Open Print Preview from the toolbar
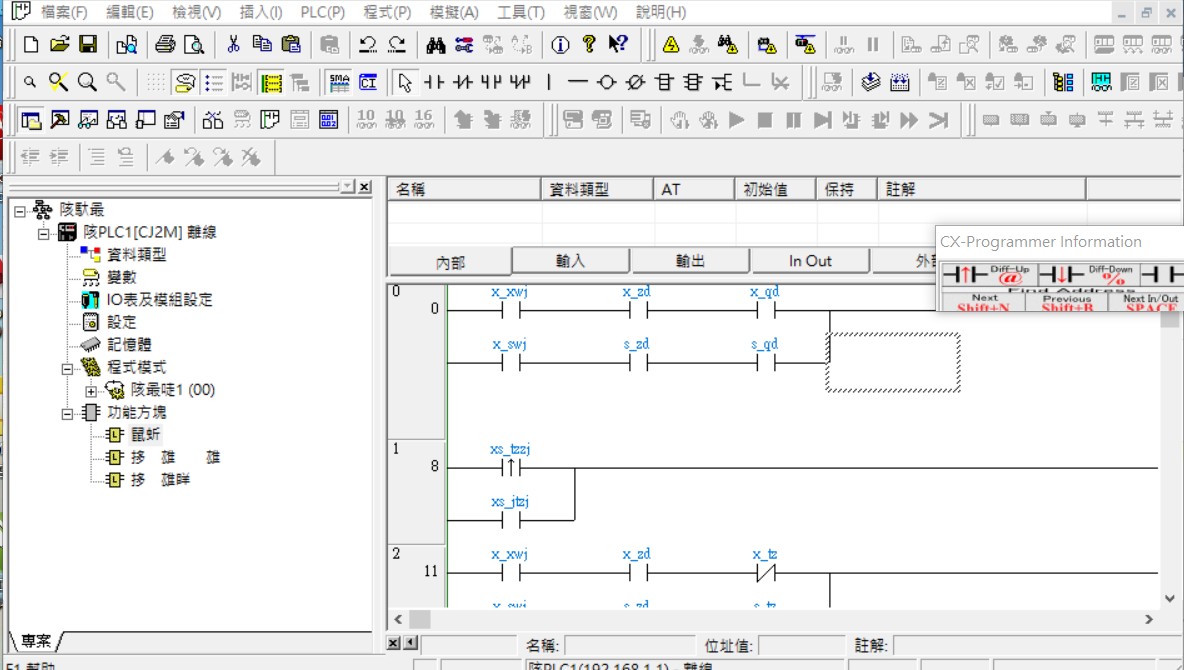The image size is (1184, 670). tap(193, 44)
